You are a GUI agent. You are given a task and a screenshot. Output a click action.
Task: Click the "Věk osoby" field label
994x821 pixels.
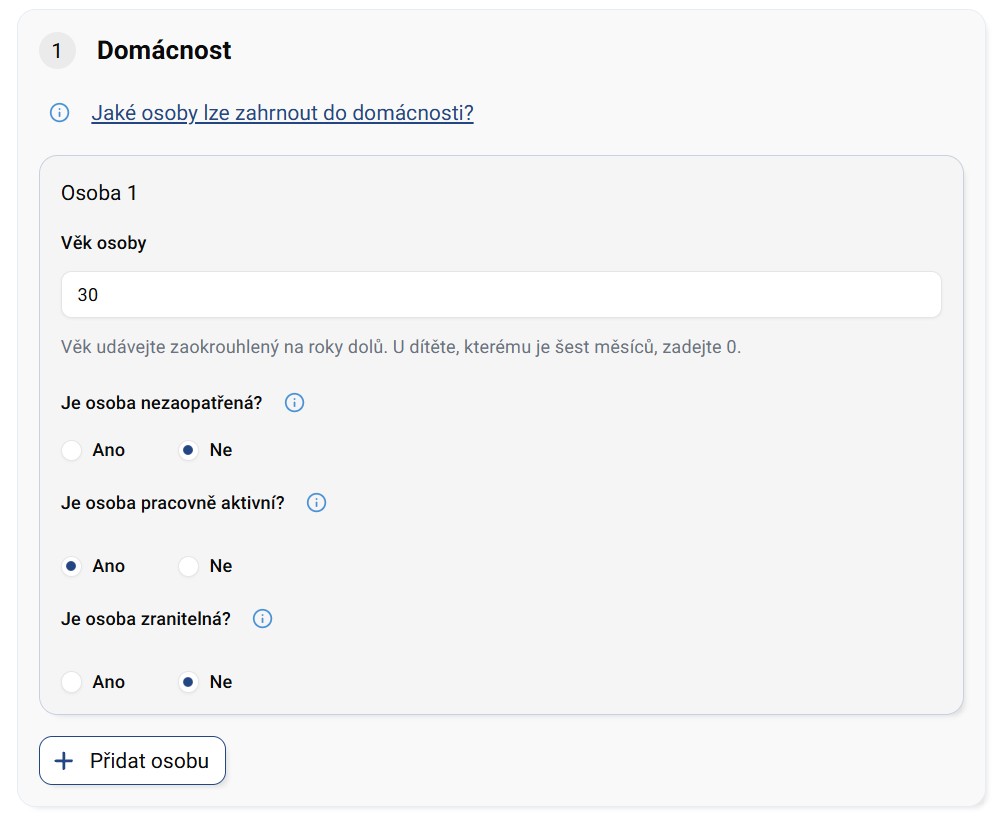pyautogui.click(x=104, y=243)
